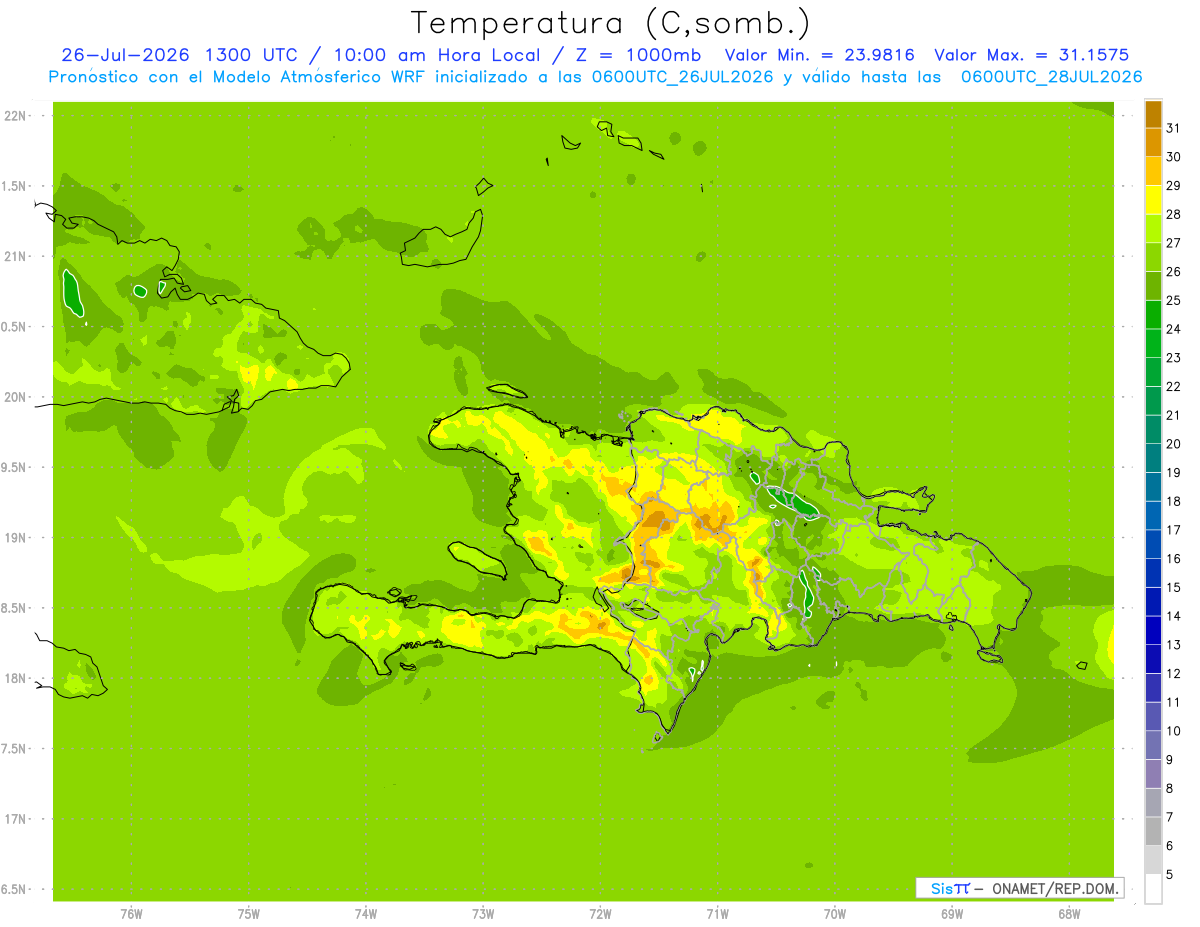Click the 18N latitude axis label

coord(15,678)
